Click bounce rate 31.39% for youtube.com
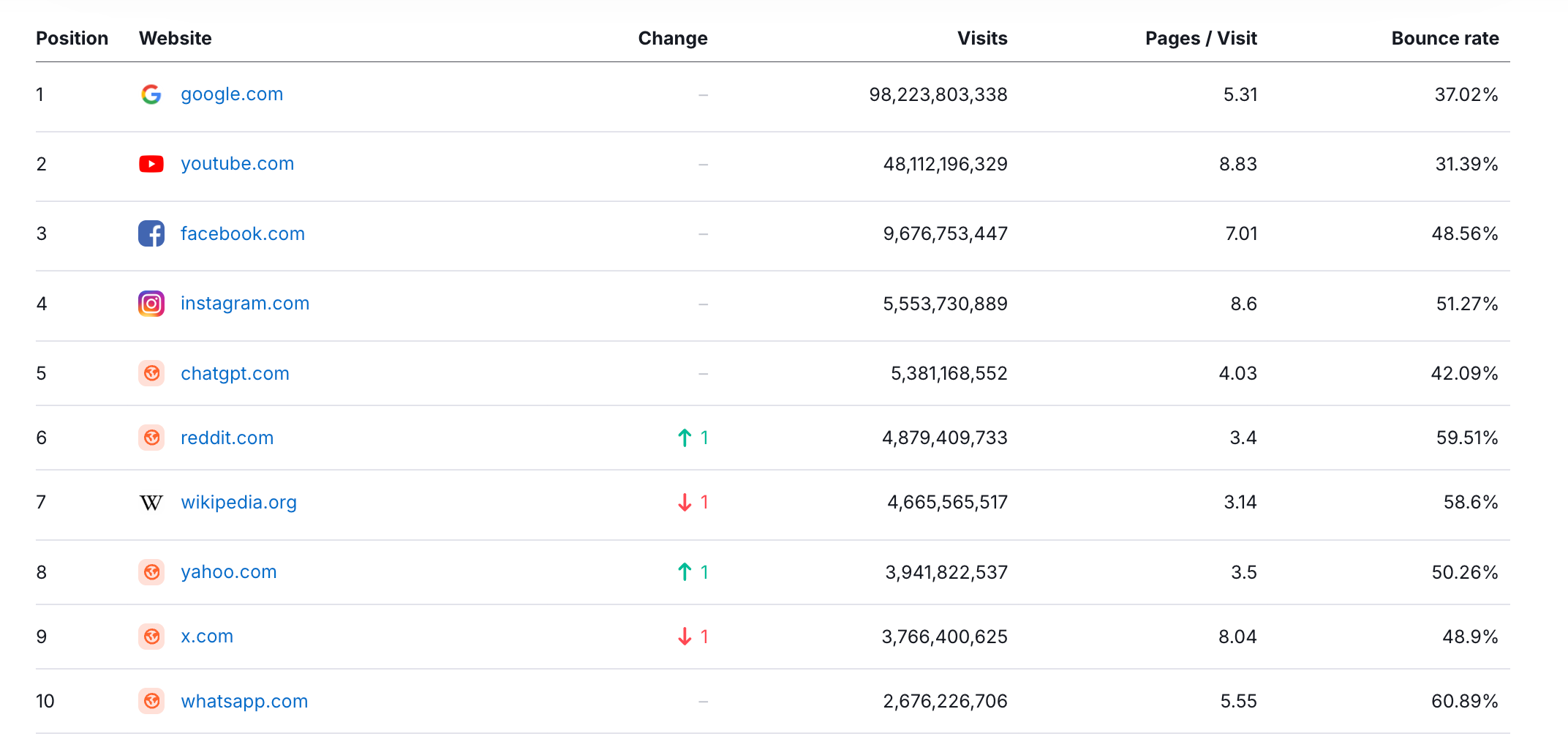Viewport: 1568px width, 739px height. click(1466, 164)
